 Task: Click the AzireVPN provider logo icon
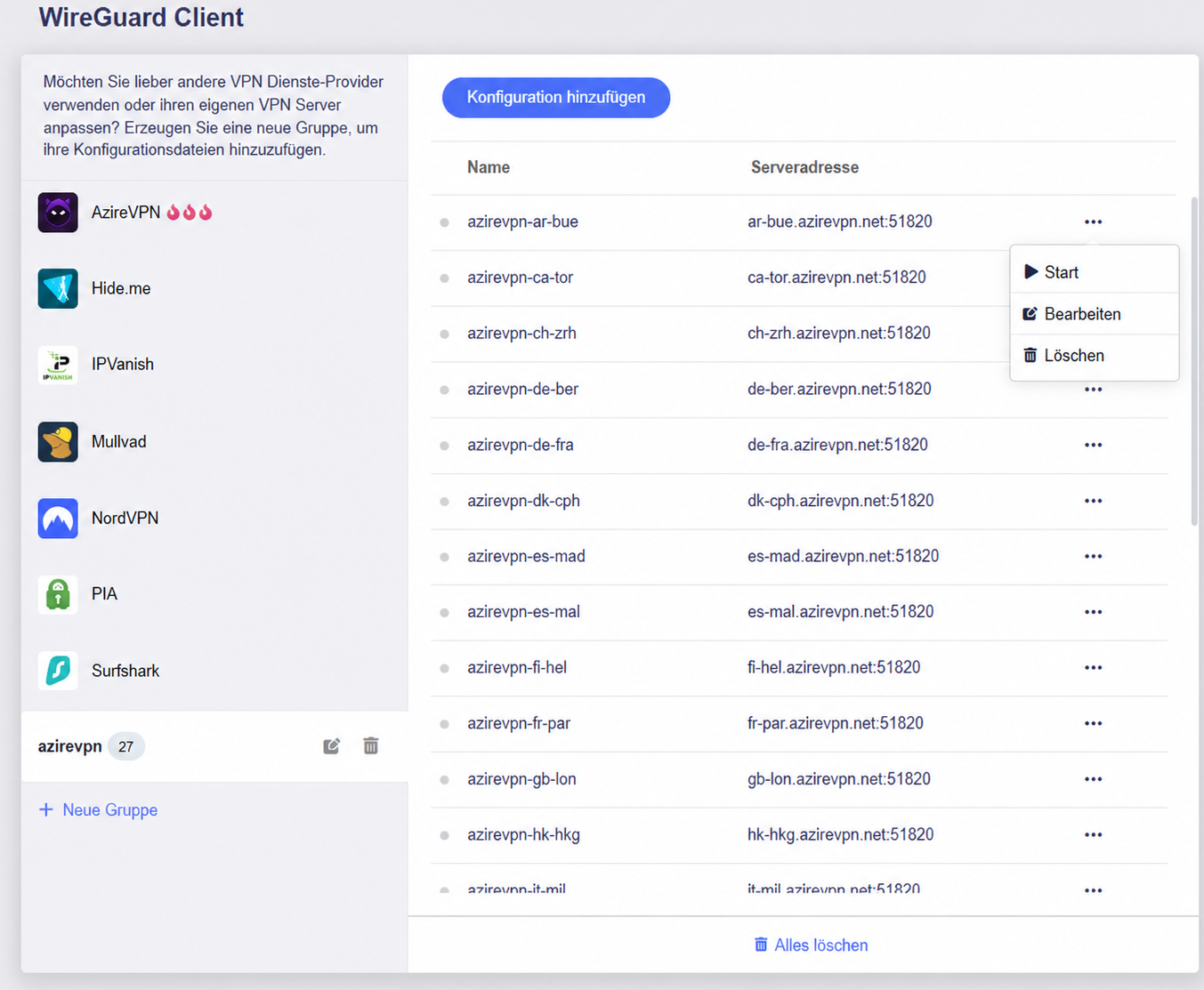tap(58, 213)
